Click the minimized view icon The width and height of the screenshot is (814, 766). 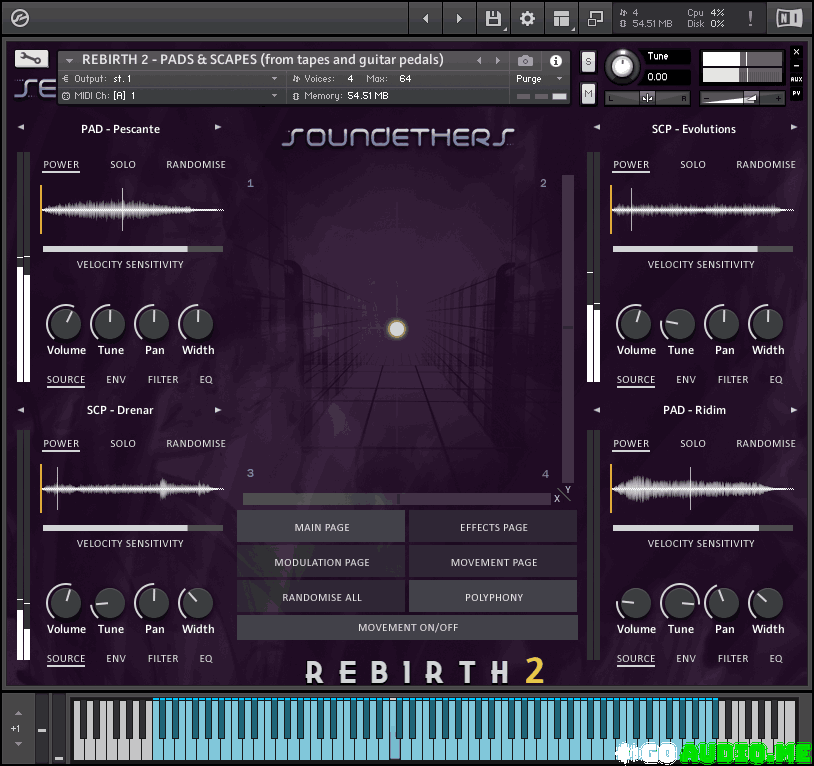coord(595,19)
